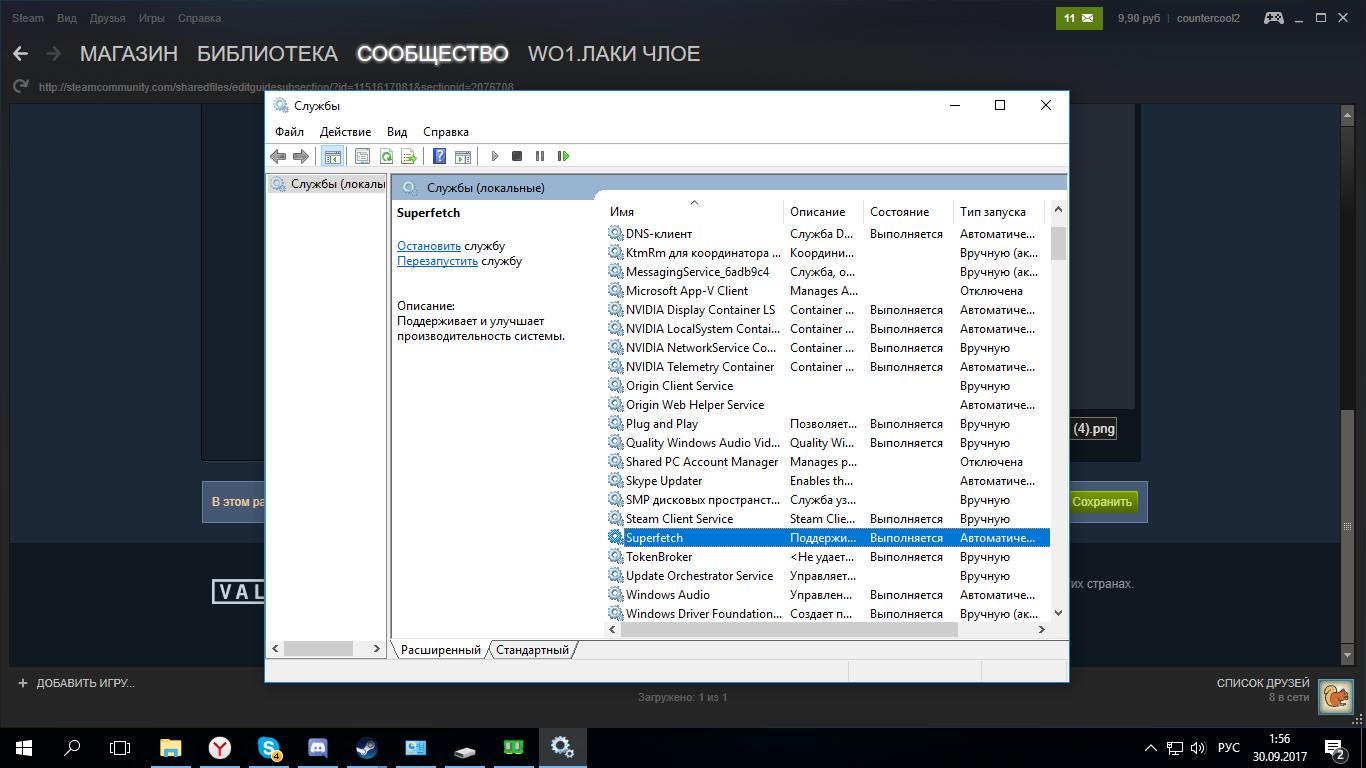Open the Properties toolbar icon in Services

362,156
